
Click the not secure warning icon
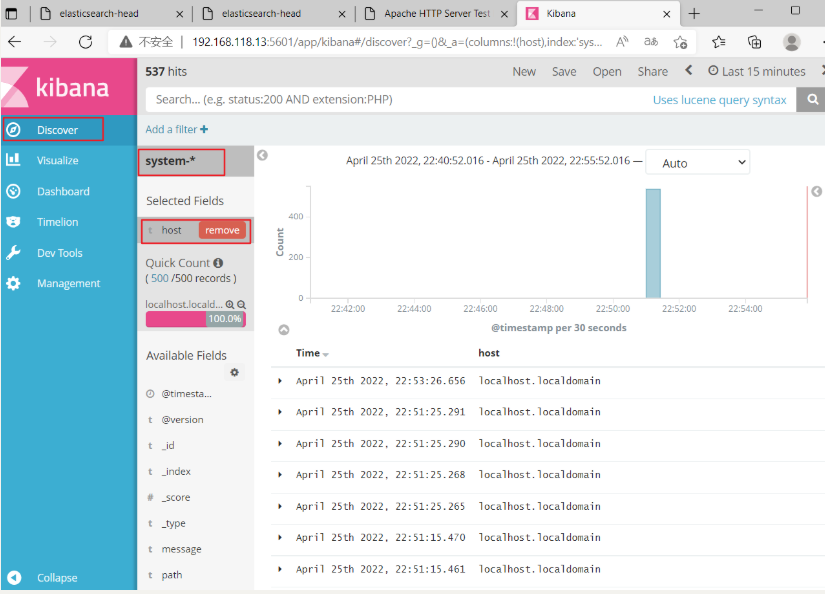click(126, 42)
